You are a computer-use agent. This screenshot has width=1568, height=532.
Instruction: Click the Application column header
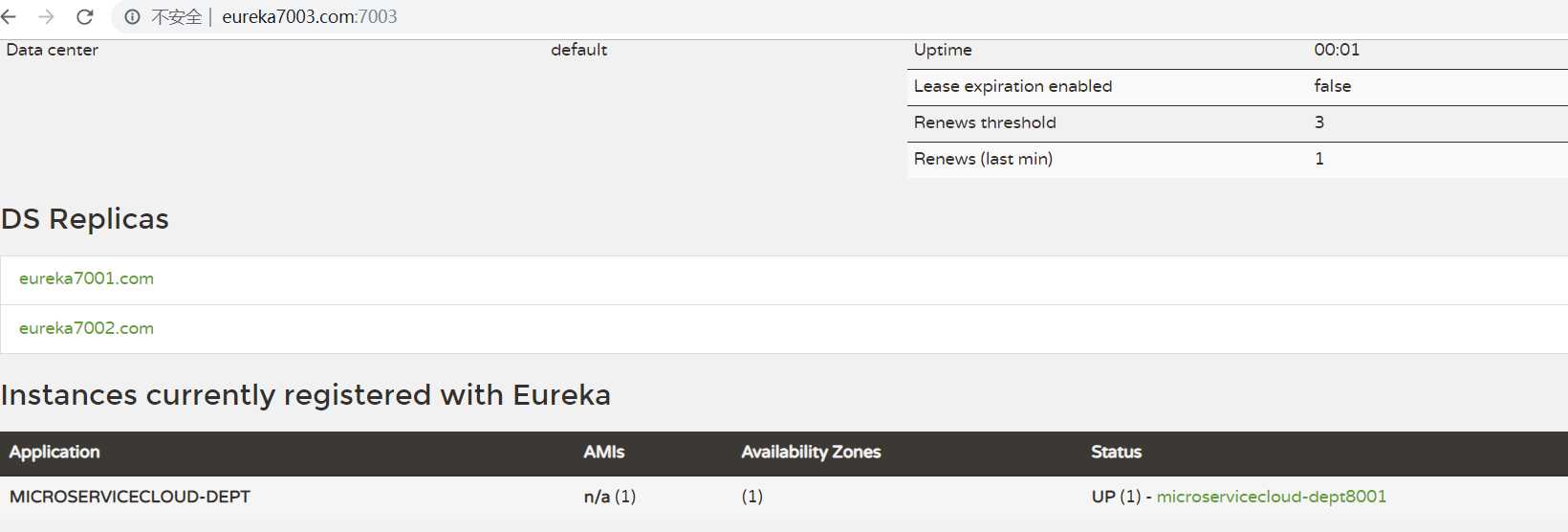(54, 452)
